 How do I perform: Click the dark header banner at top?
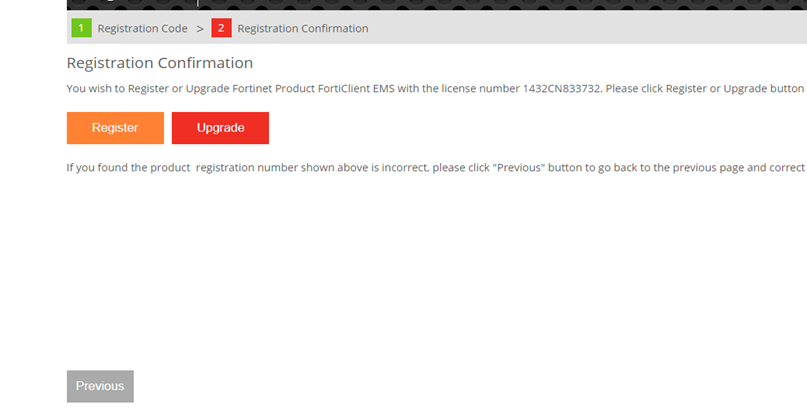[400, 5]
